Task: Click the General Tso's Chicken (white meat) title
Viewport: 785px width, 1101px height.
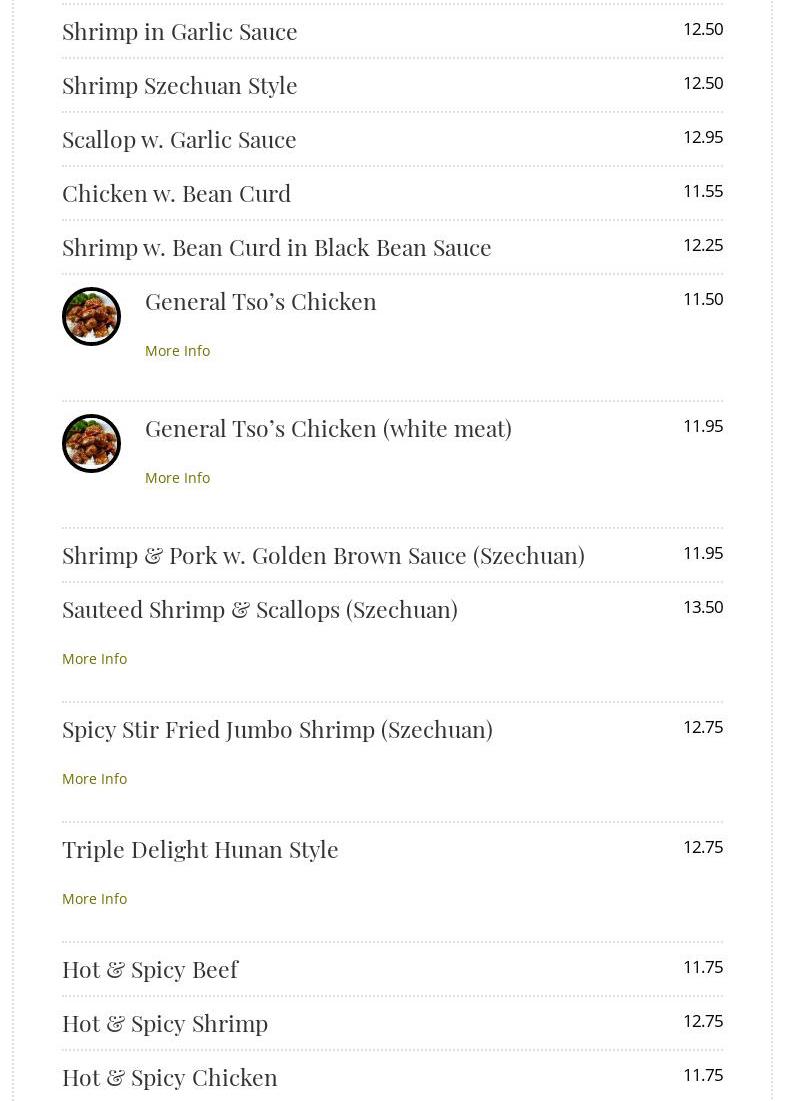Action: click(328, 428)
